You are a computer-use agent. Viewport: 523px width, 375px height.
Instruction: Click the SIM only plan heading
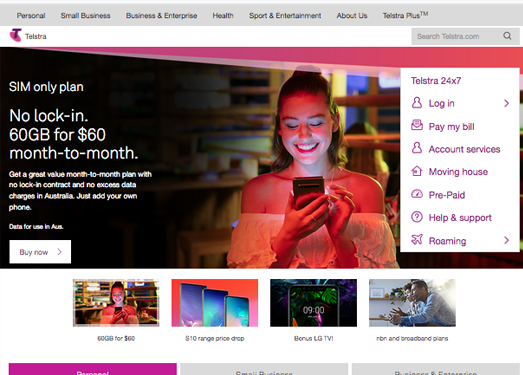tap(46, 87)
